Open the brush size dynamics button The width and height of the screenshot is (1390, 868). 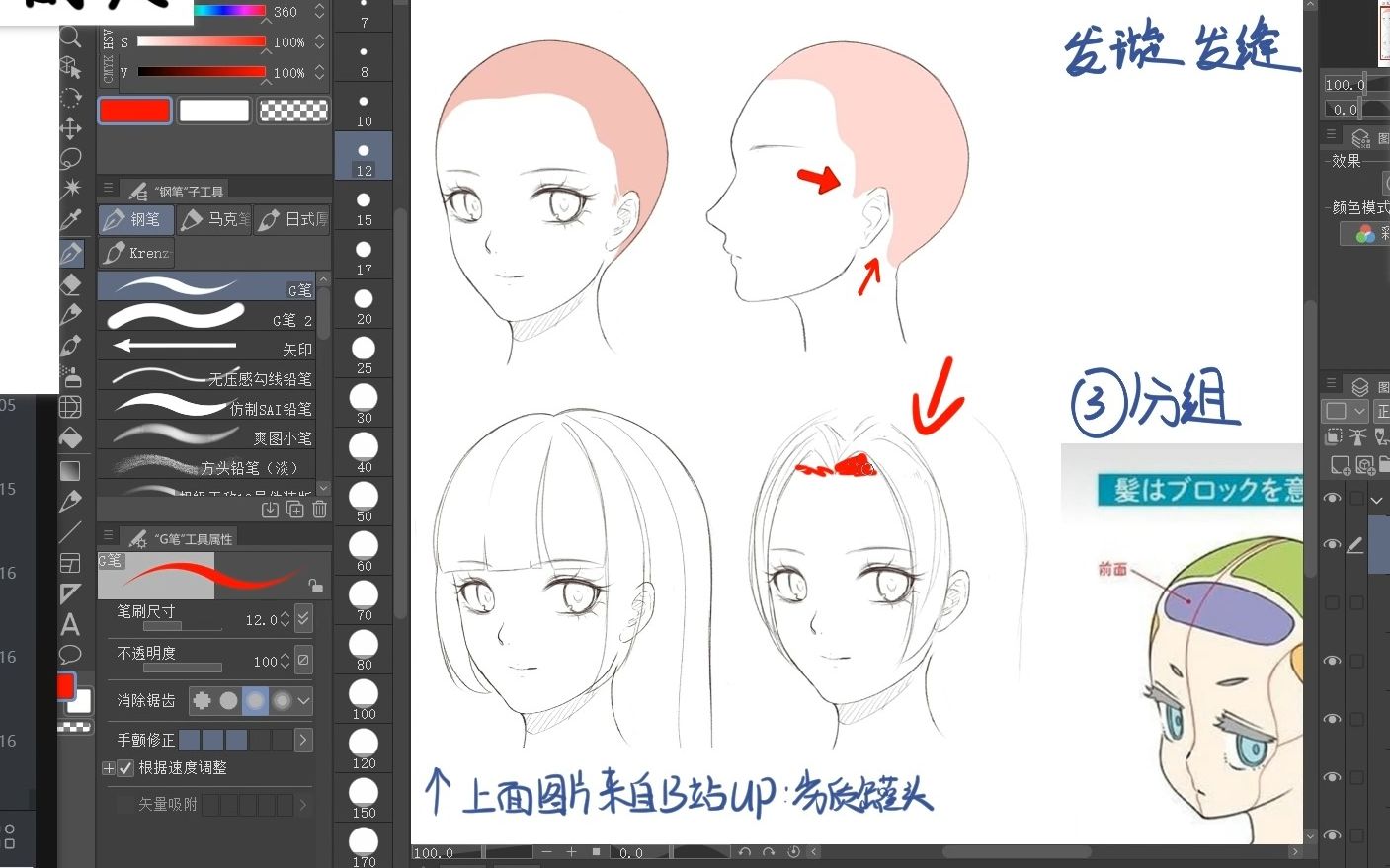click(x=303, y=618)
